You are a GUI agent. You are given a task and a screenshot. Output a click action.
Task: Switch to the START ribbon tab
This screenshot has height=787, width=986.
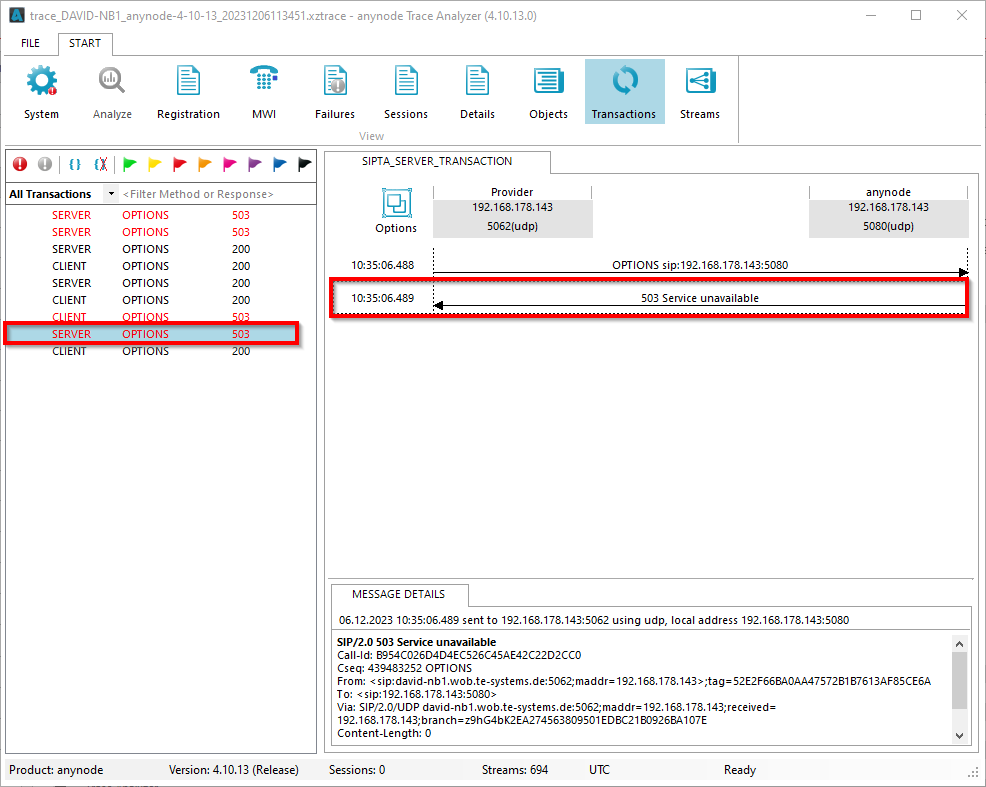coord(85,43)
